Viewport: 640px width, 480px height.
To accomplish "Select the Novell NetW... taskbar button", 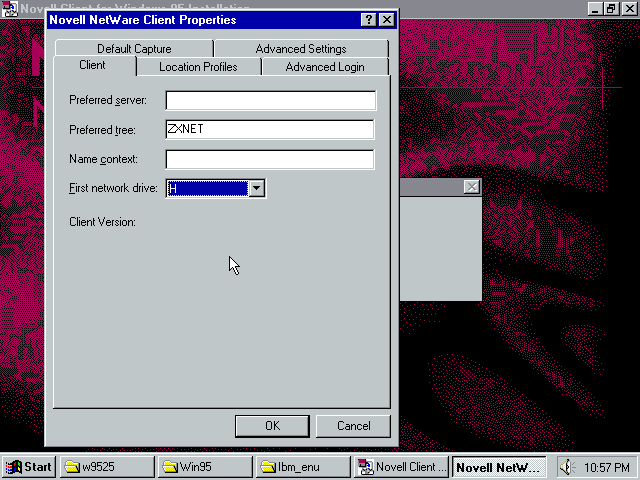I will click(499, 467).
